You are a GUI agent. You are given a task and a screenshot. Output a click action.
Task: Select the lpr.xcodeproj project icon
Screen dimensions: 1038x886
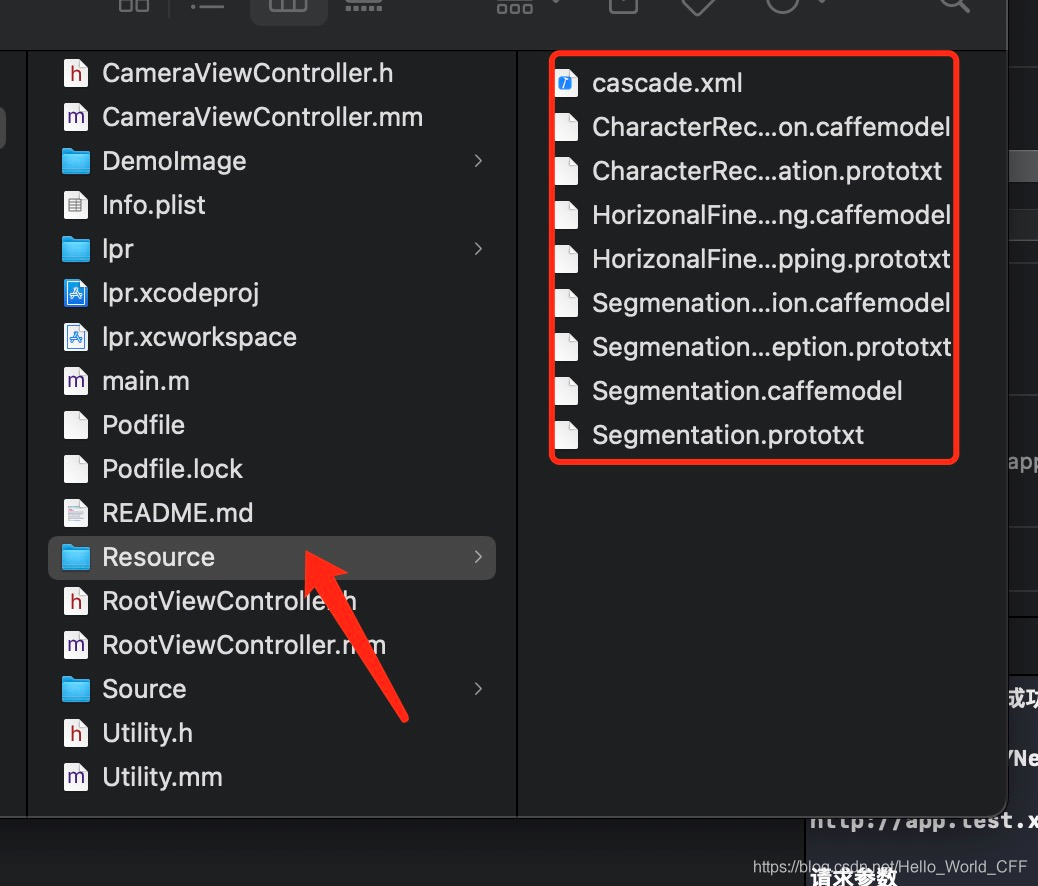[x=75, y=293]
